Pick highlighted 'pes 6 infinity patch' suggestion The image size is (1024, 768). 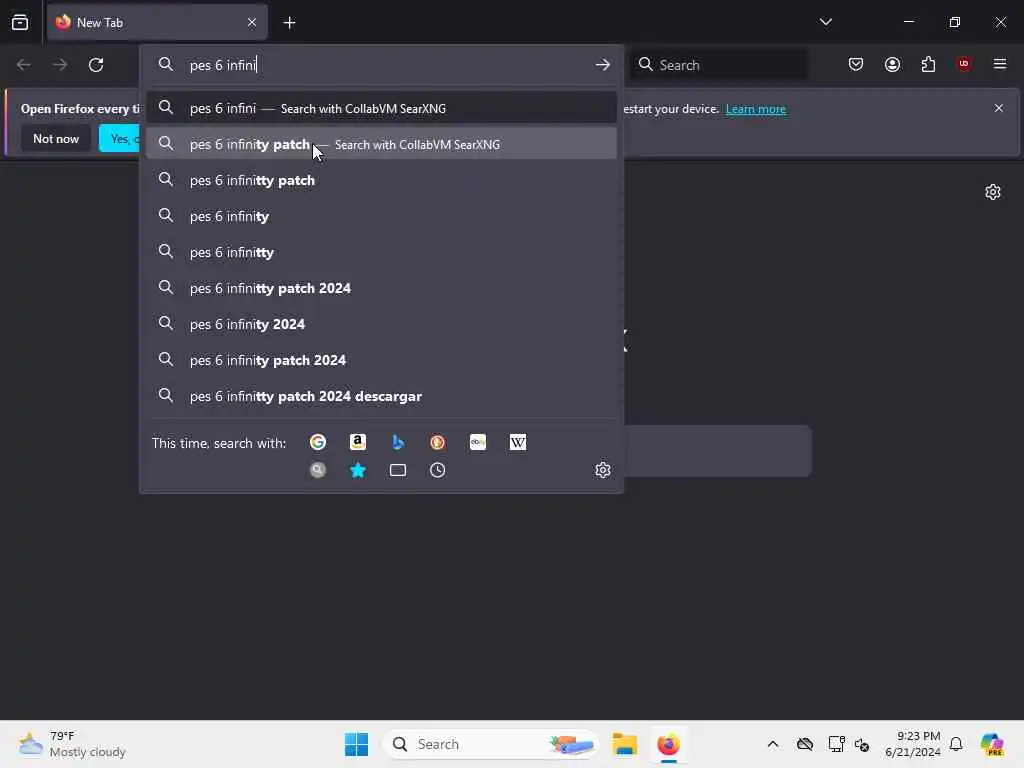point(381,144)
